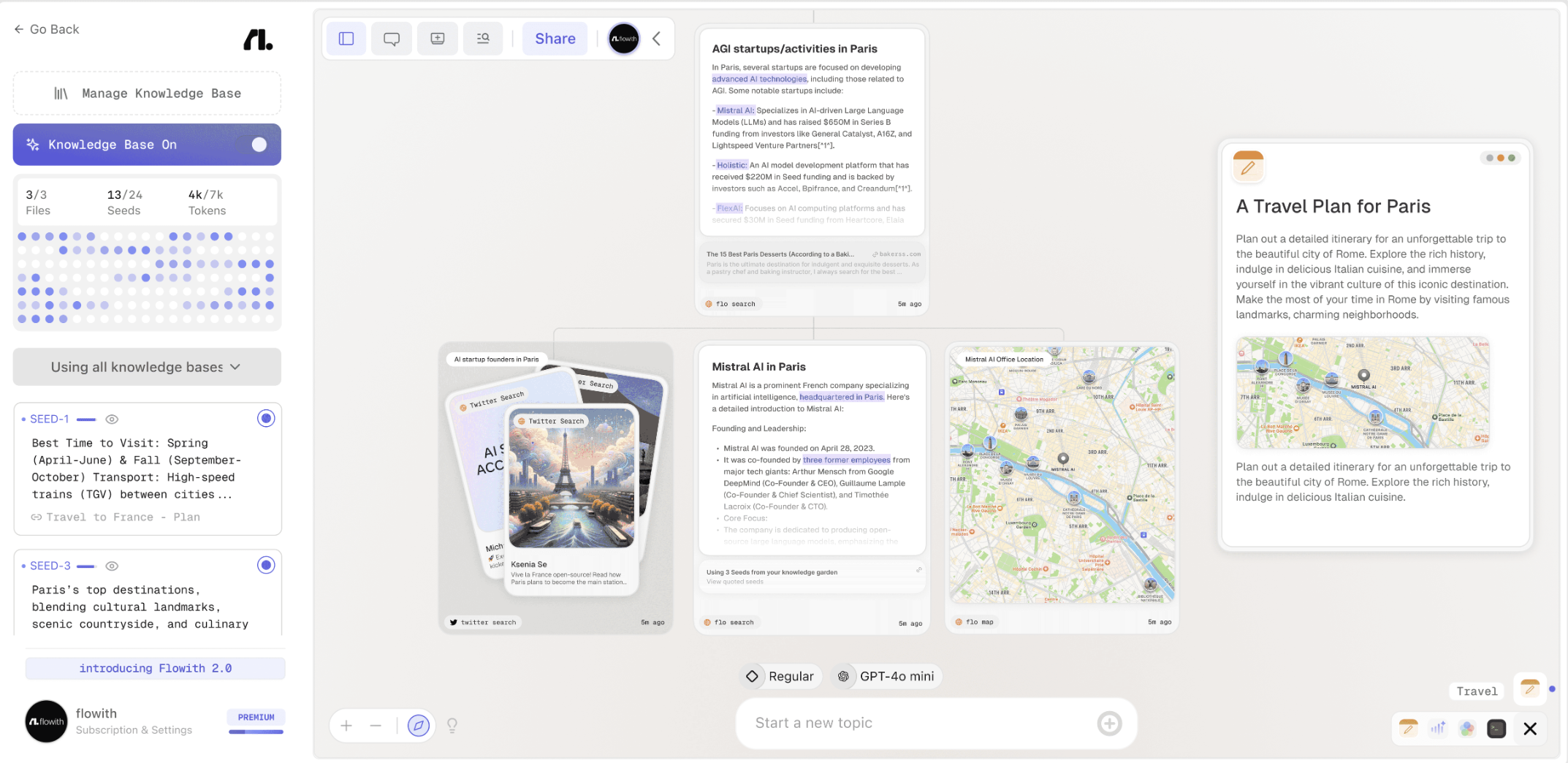Open the Mistral AI Office Location map
The width and height of the screenshot is (1568, 763).
[1062, 475]
